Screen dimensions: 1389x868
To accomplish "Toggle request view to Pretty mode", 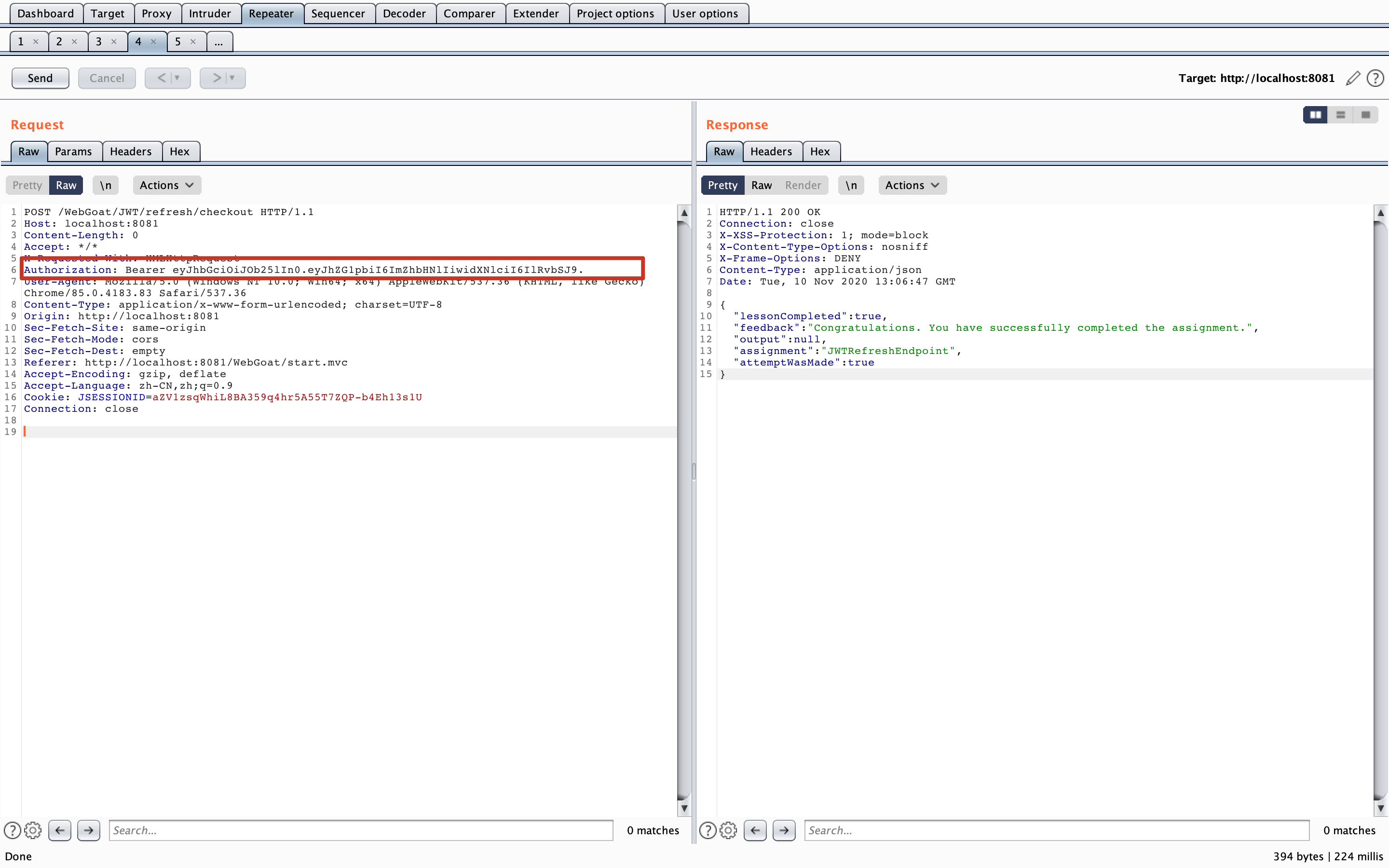I will pos(27,185).
